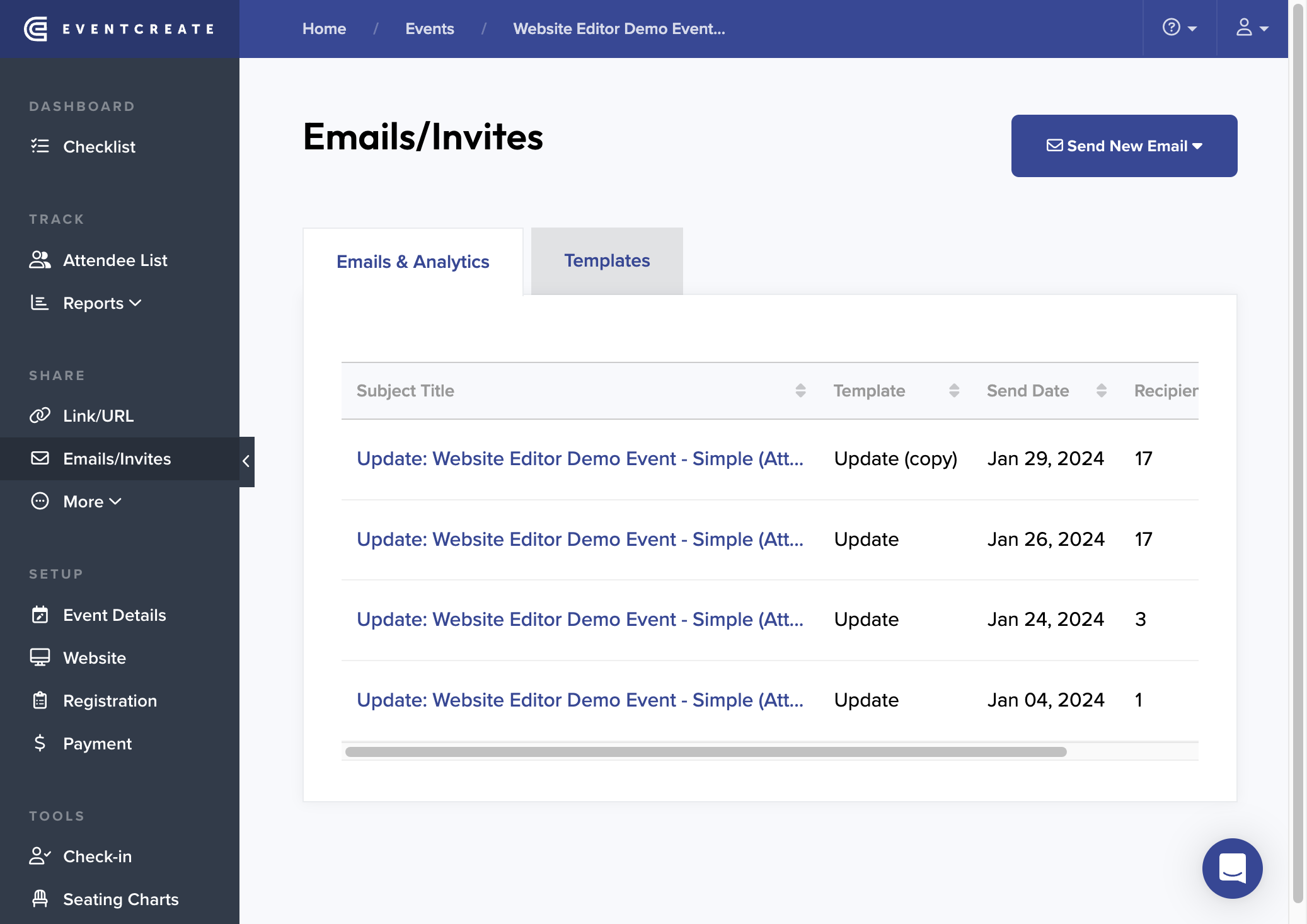Sort the table by Subject Title
Image resolution: width=1307 pixels, height=924 pixels.
800,391
